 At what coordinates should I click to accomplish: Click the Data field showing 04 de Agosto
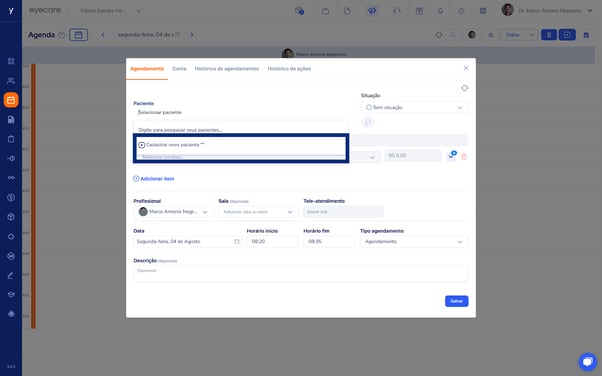point(188,242)
